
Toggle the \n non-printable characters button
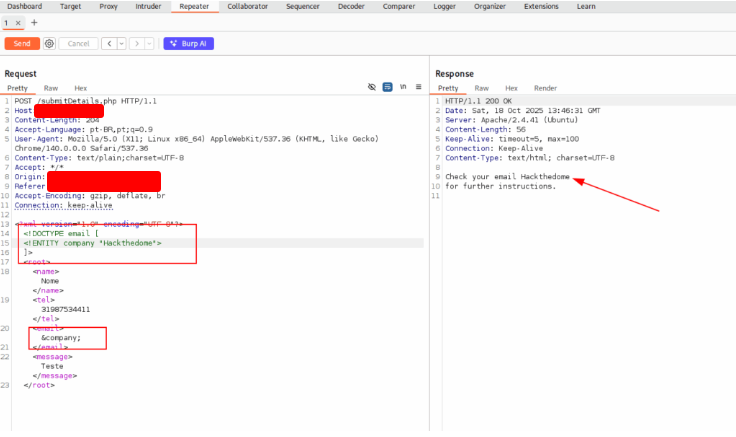403,88
